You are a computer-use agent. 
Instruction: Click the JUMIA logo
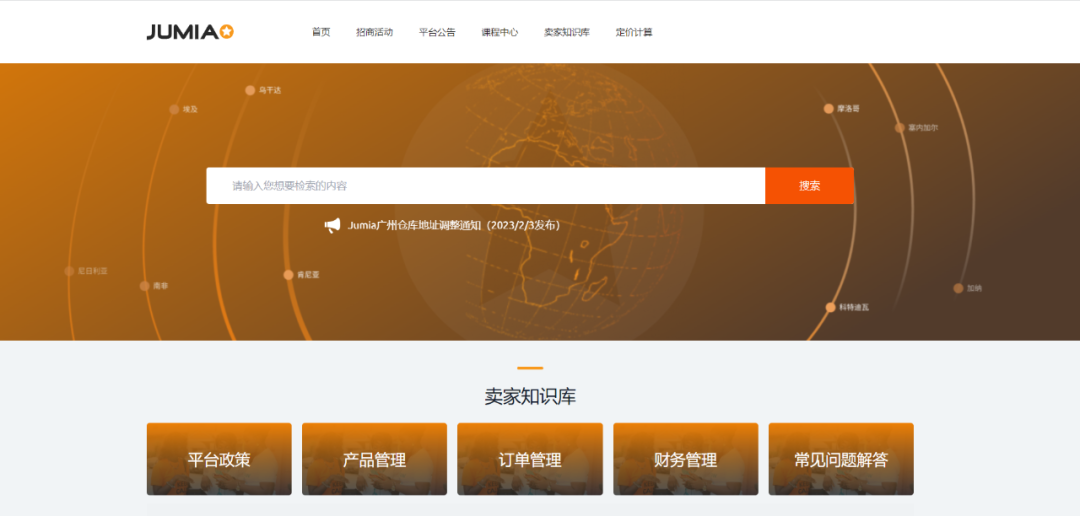190,32
